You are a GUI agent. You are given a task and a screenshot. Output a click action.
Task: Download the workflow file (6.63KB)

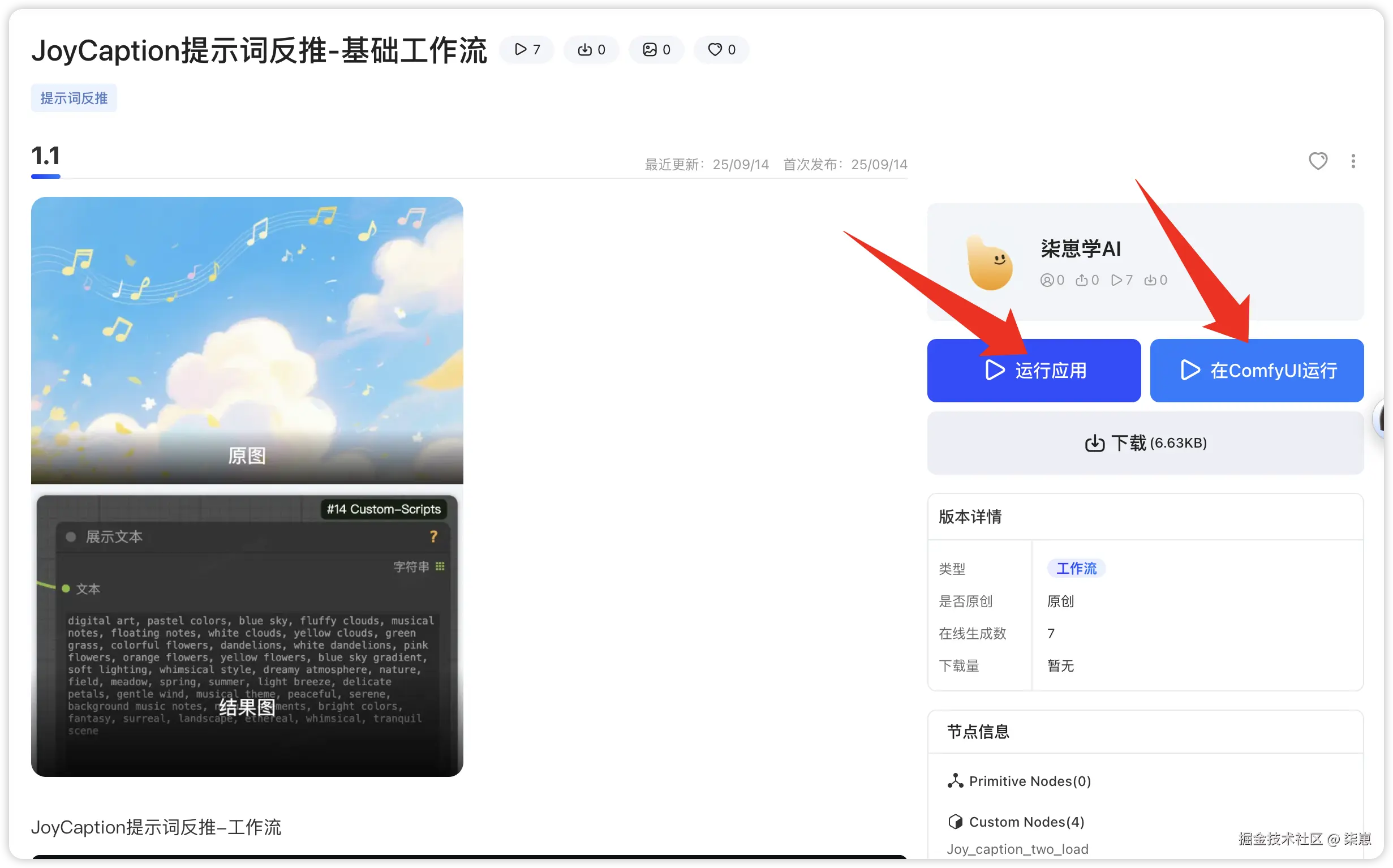[1145, 443]
